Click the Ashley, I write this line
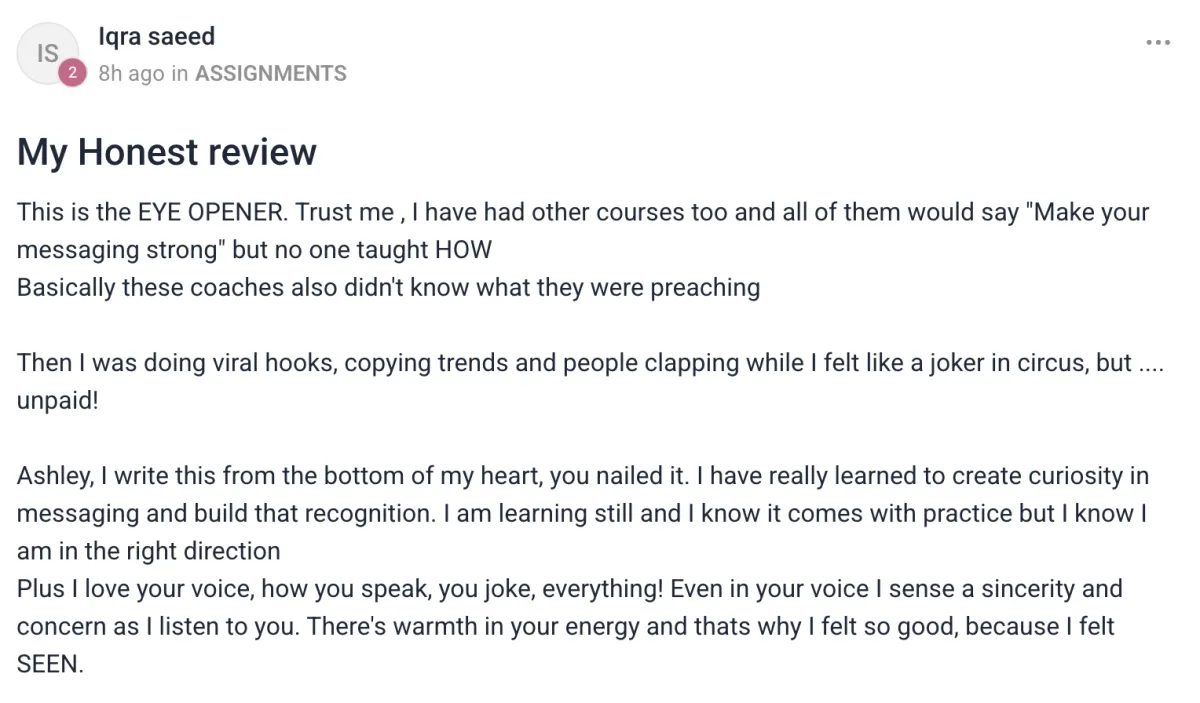The image size is (1200, 703). pos(583,476)
